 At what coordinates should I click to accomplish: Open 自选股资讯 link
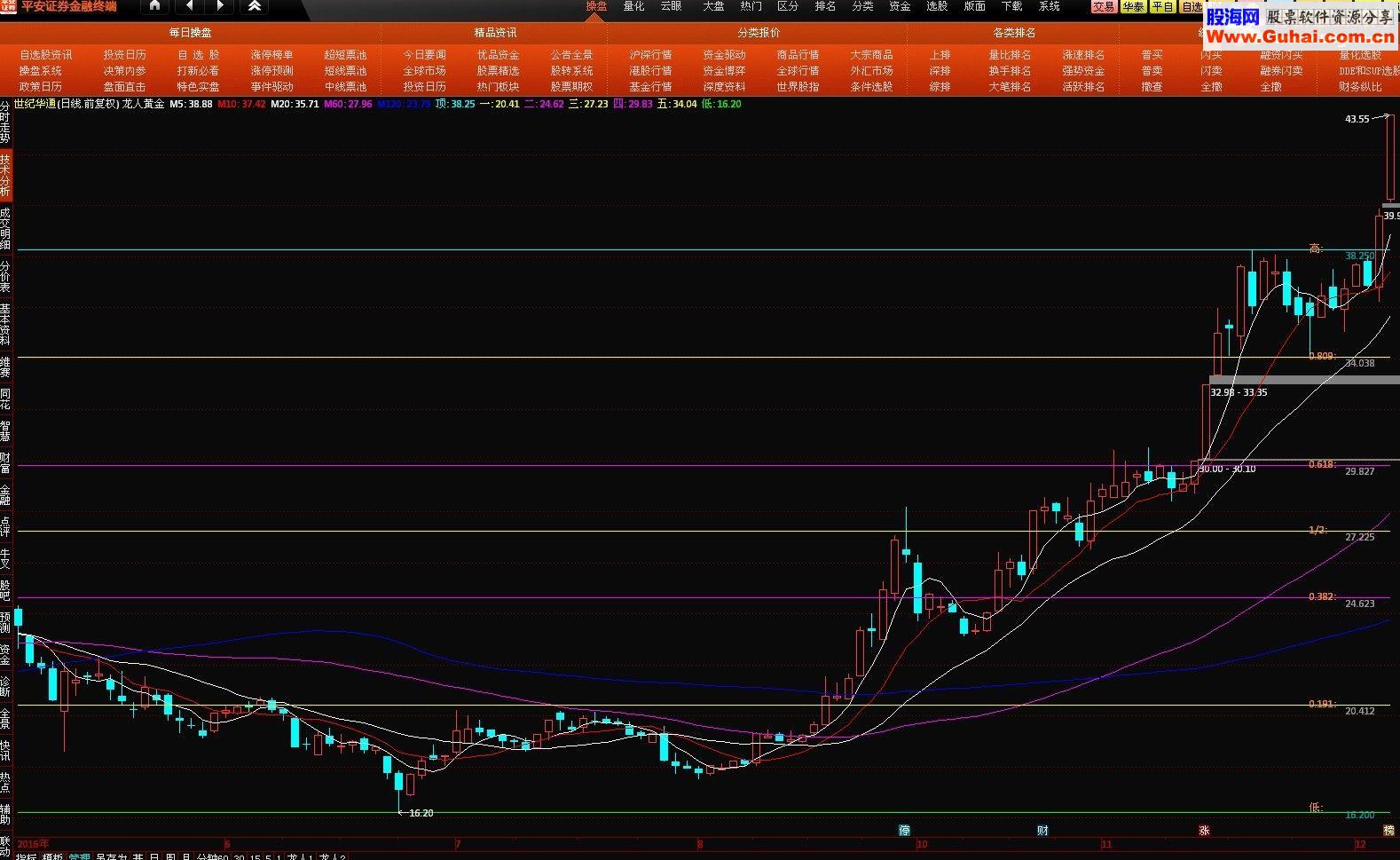click(x=46, y=55)
